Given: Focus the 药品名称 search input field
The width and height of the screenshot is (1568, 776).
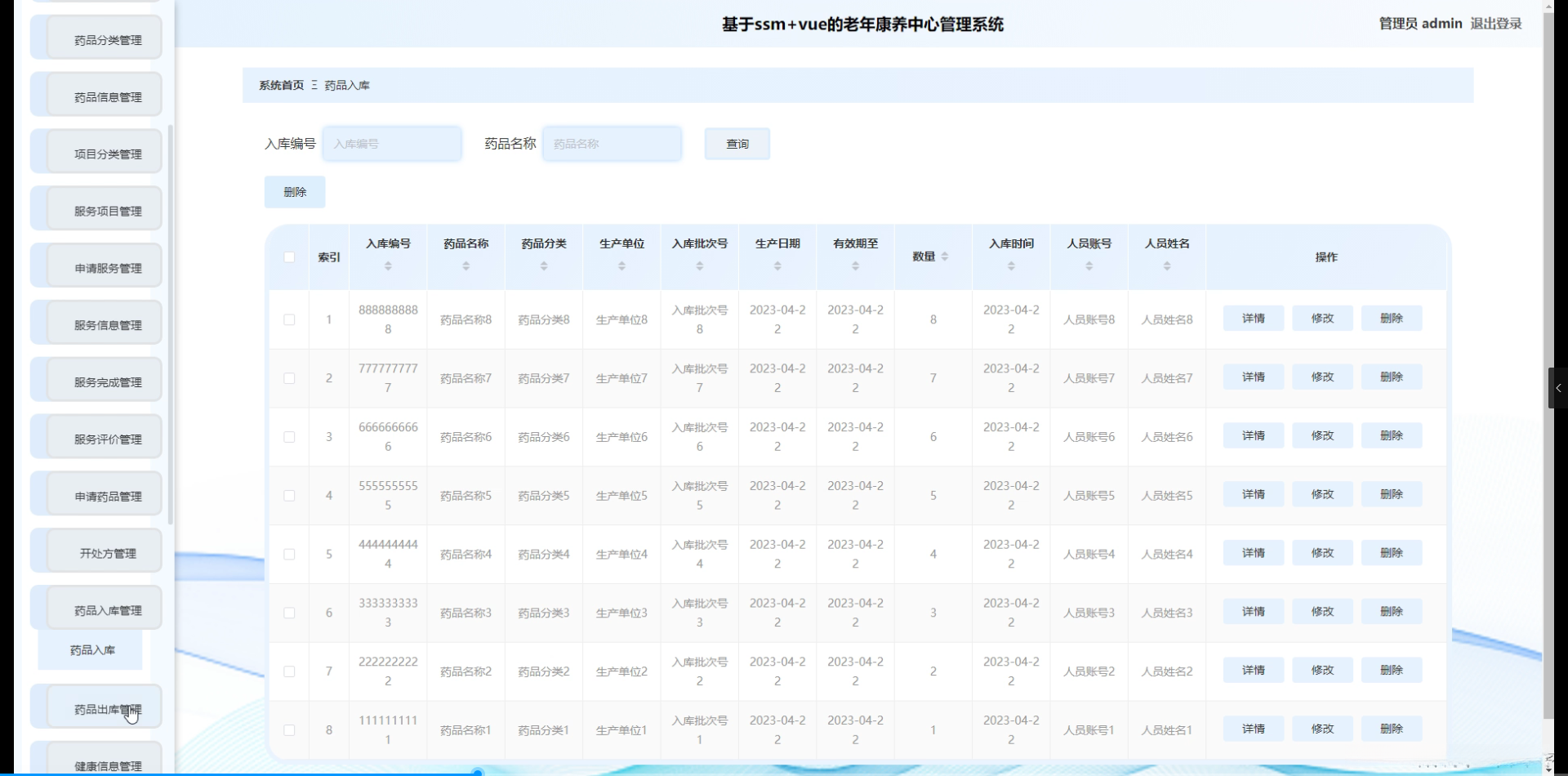Looking at the screenshot, I should (x=612, y=144).
